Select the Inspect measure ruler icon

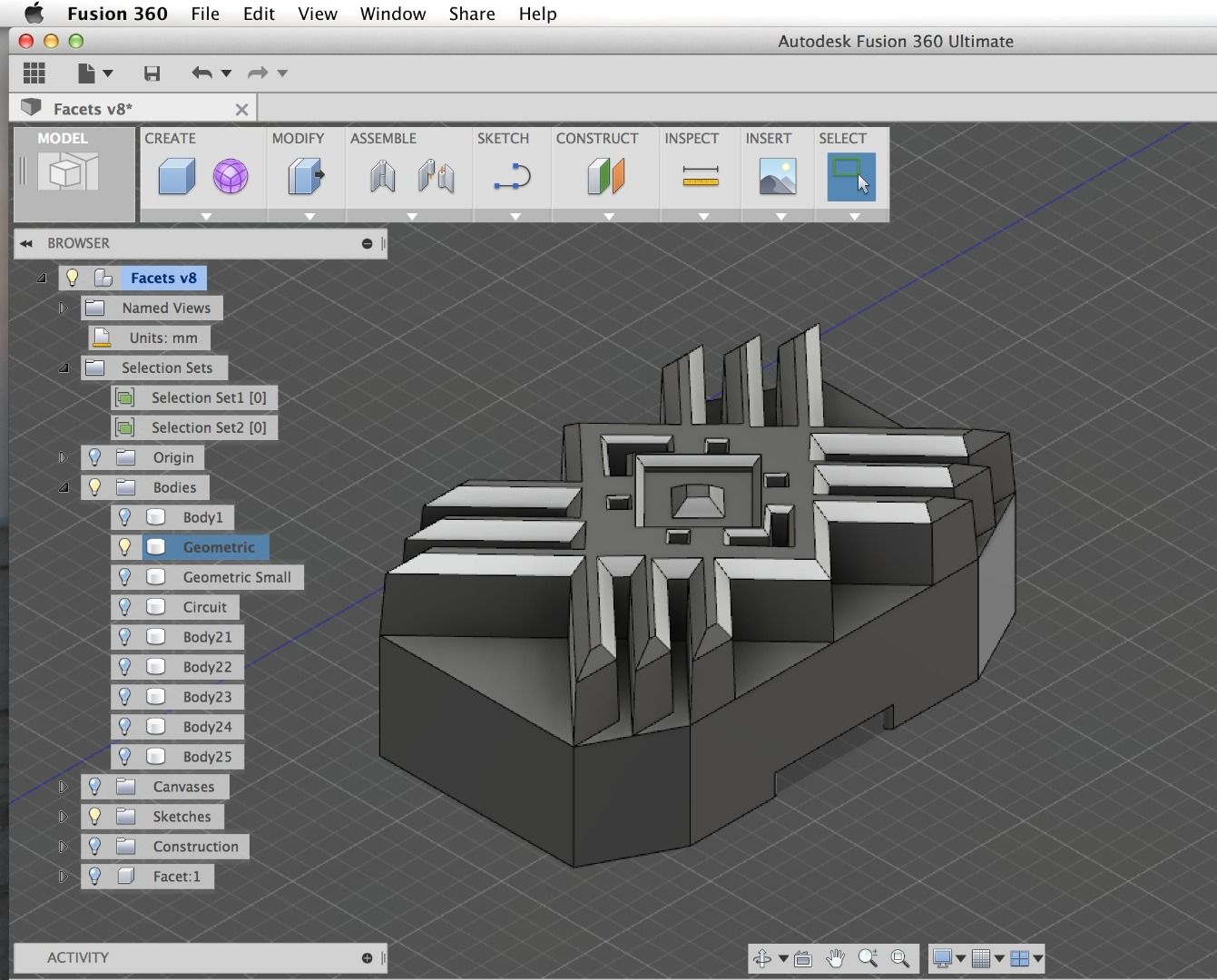(x=701, y=176)
